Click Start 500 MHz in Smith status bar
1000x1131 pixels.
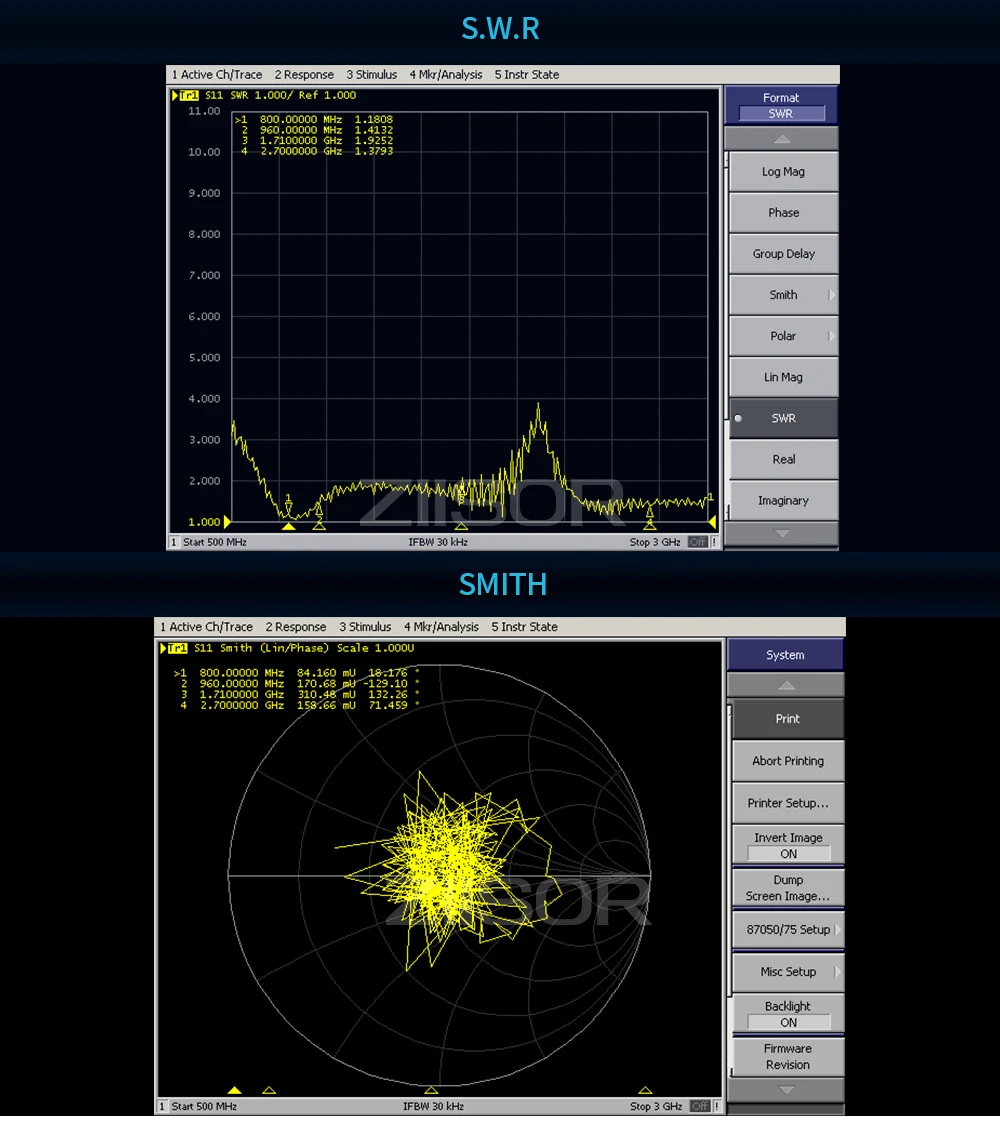coord(203,1106)
